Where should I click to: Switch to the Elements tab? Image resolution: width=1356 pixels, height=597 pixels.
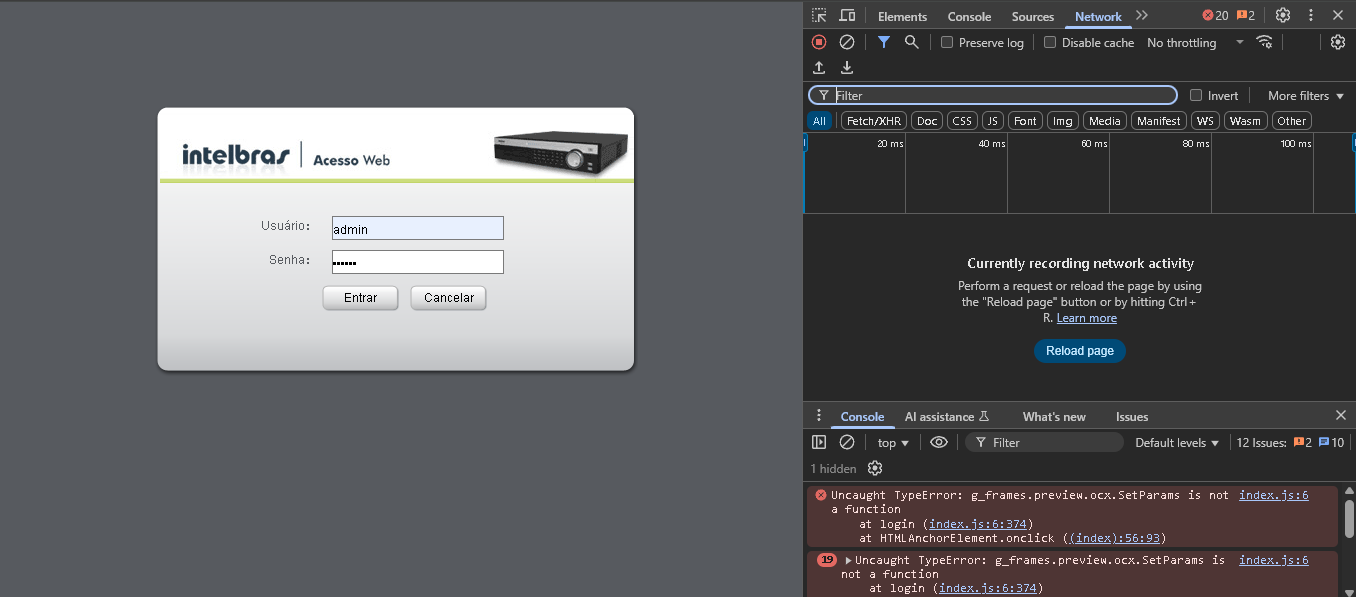point(902,16)
